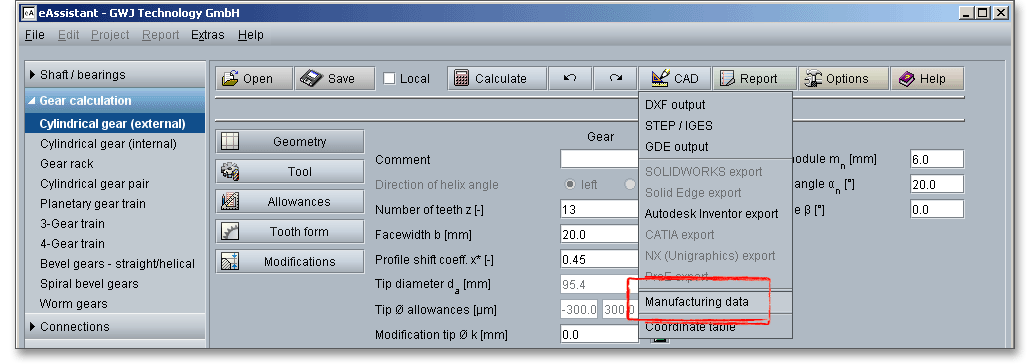This screenshot has width=1030, height=364.
Task: Select Planetary gear train in sidebar
Action: [x=93, y=204]
